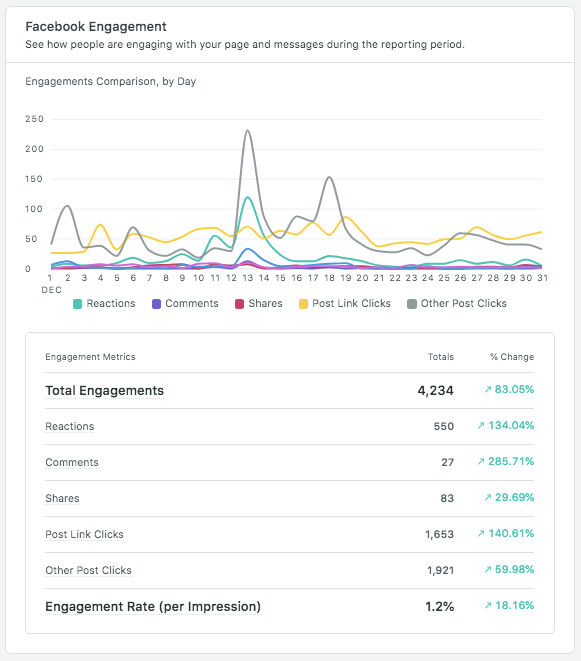This screenshot has height=661, width=581.
Task: Click the 83.05% change value
Action: [x=514, y=389]
